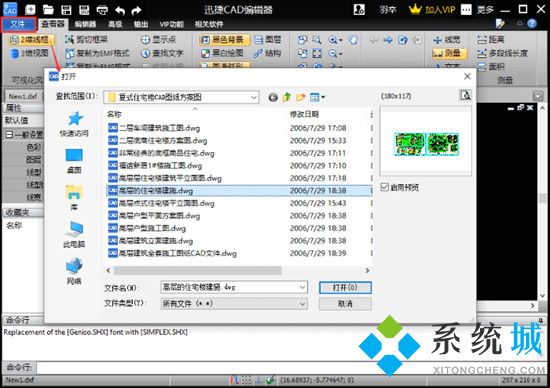Open the zoom-in magnifier dropdown arrow
550x388 pixels.
point(340,40)
